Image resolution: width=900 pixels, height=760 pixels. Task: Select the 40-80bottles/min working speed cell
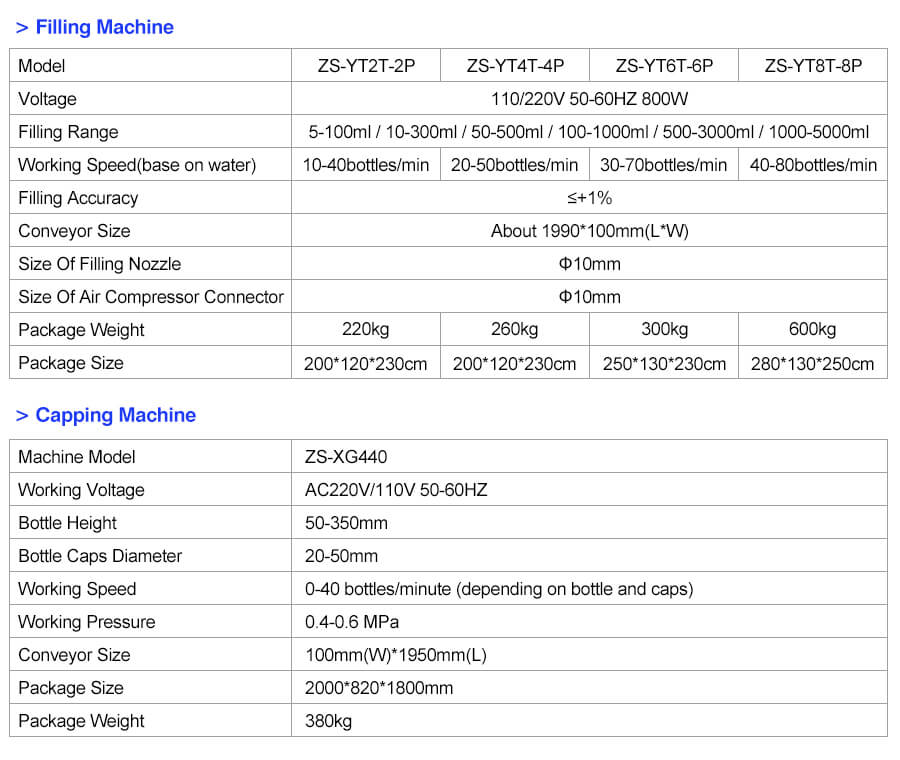point(812,165)
